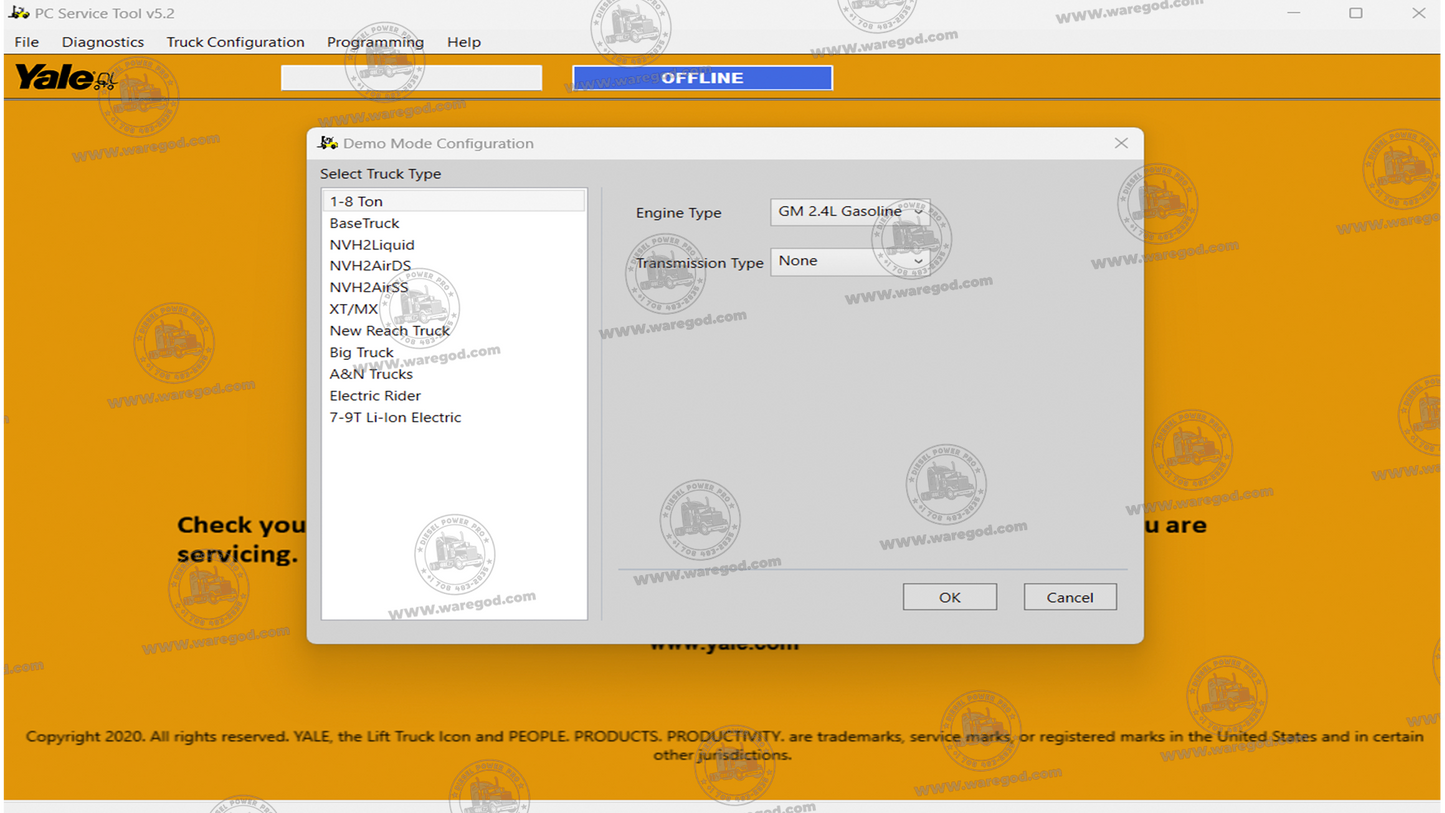This screenshot has height=813, width=1445.
Task: Open the Engine Type dropdown
Action: coord(850,212)
